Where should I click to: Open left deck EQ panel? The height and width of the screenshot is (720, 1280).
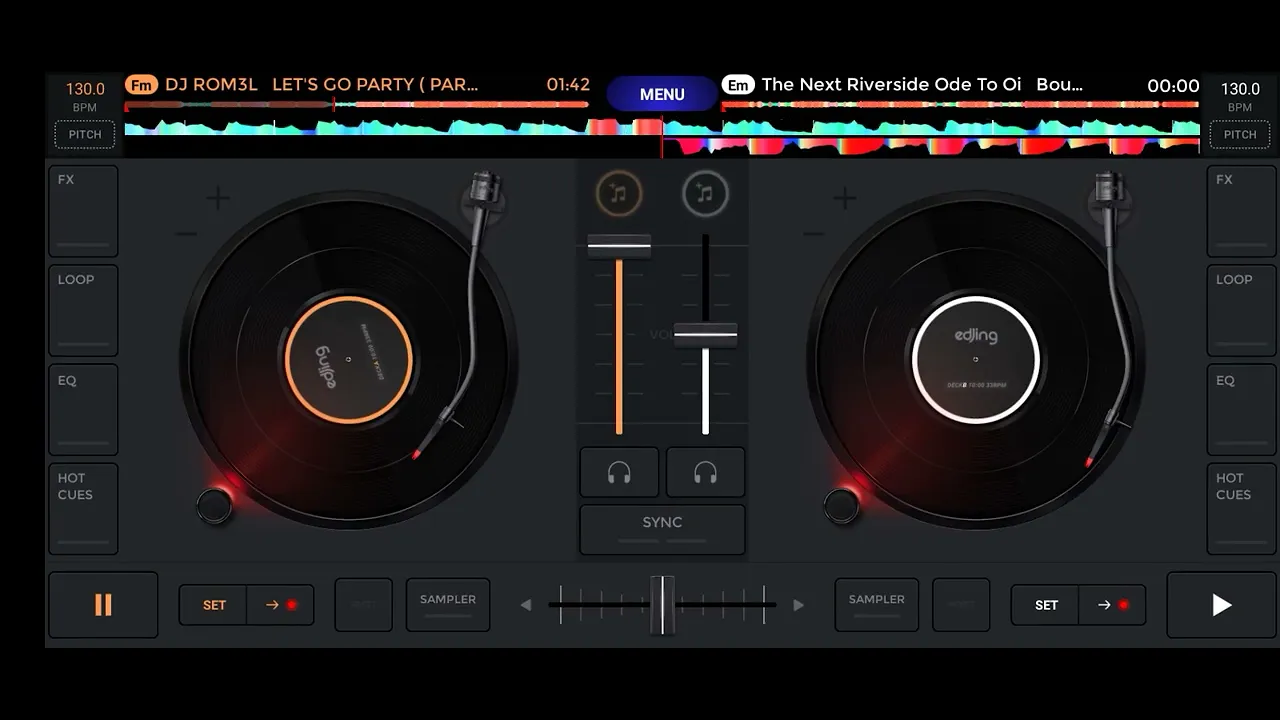[83, 410]
